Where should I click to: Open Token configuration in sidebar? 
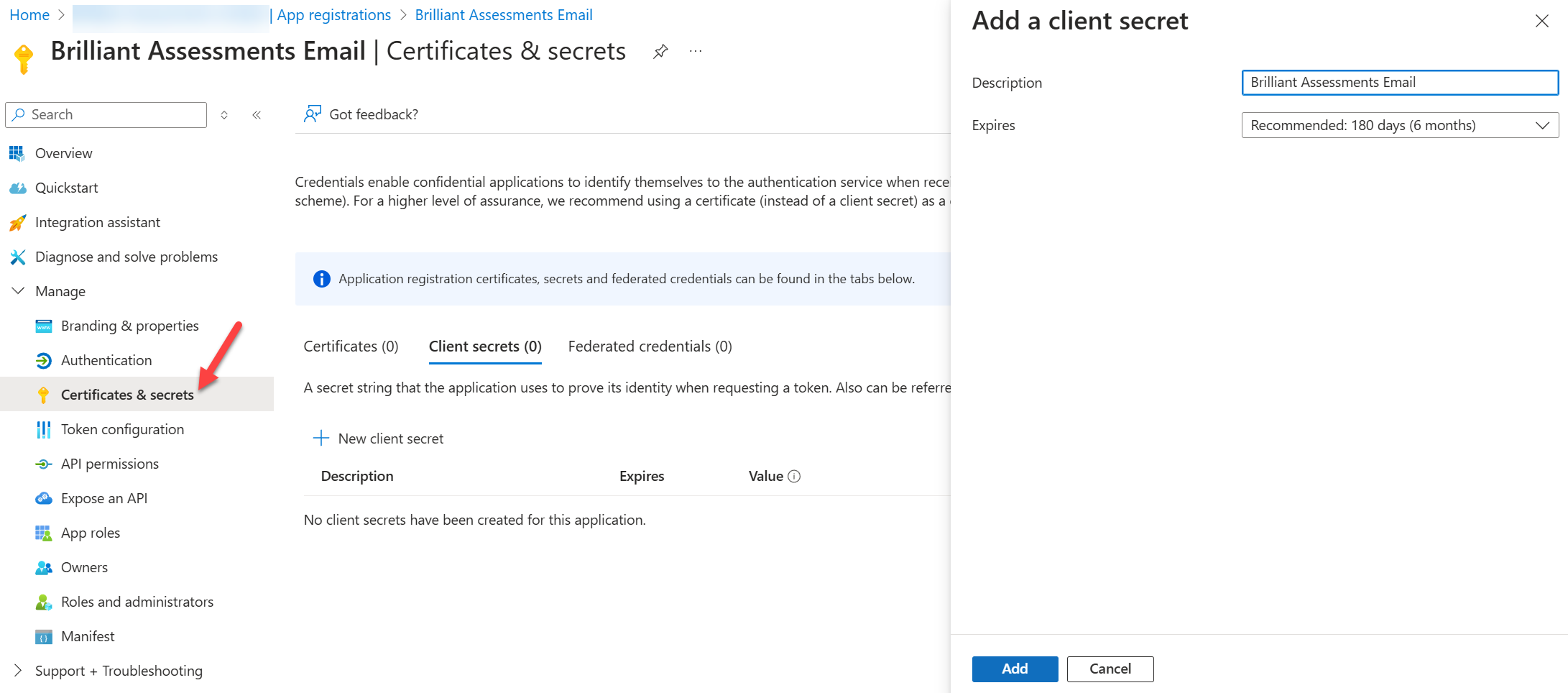(122, 429)
